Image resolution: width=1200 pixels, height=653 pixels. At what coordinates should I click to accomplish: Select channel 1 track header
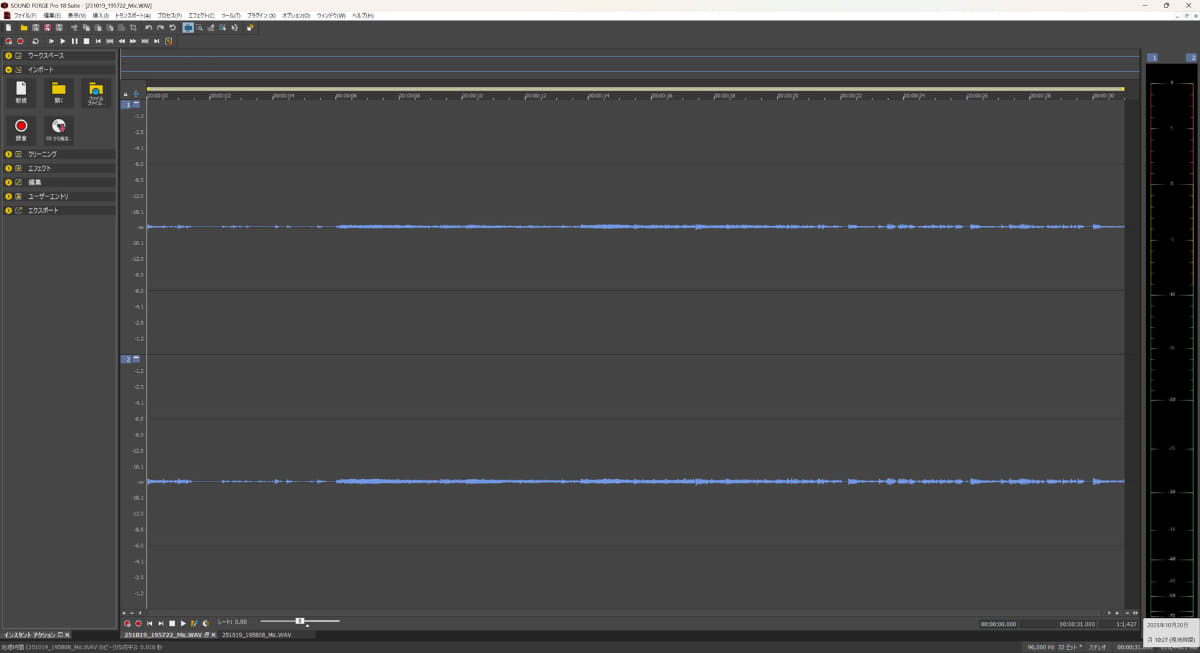coord(126,104)
